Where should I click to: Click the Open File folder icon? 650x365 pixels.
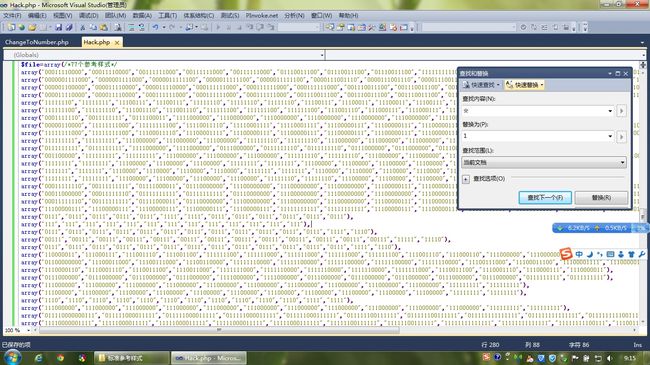tap(32, 27)
